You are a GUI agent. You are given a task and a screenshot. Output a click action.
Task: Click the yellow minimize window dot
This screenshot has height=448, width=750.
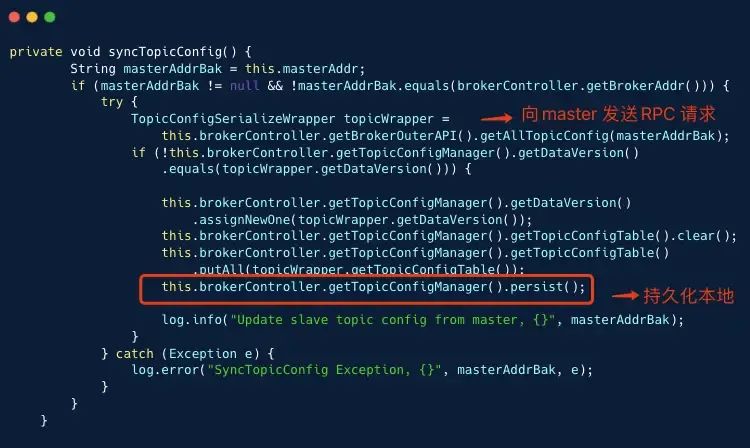point(32,17)
